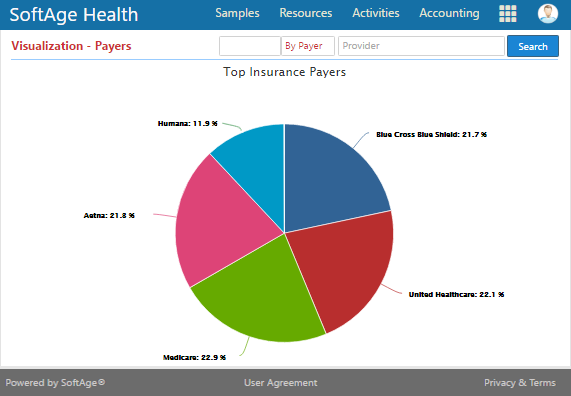
Task: Click the 'Blue Cross Blue Shield: 21.7 %' label
Action: click(432, 134)
